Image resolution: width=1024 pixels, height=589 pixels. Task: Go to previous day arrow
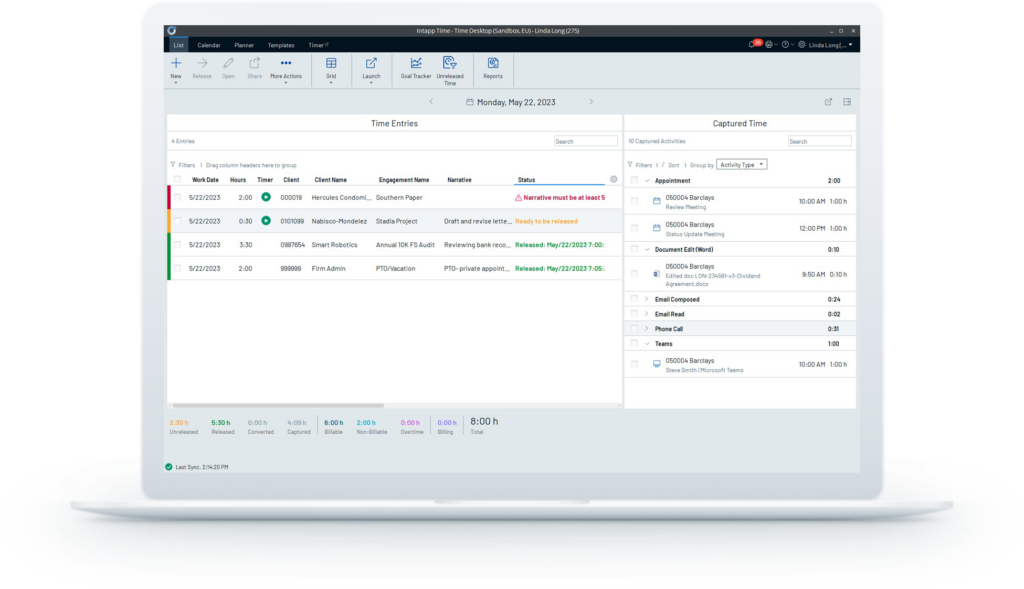pos(431,102)
